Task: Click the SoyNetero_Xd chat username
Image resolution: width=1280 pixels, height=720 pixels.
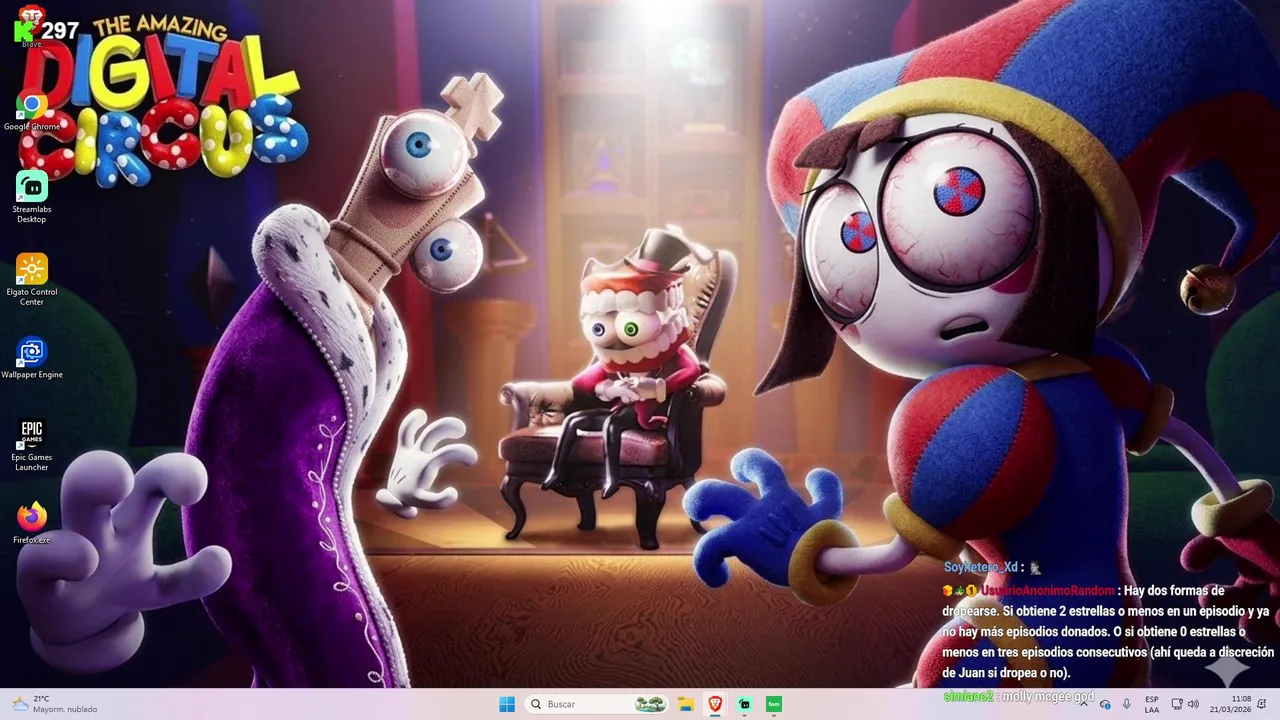Action: click(x=980, y=567)
